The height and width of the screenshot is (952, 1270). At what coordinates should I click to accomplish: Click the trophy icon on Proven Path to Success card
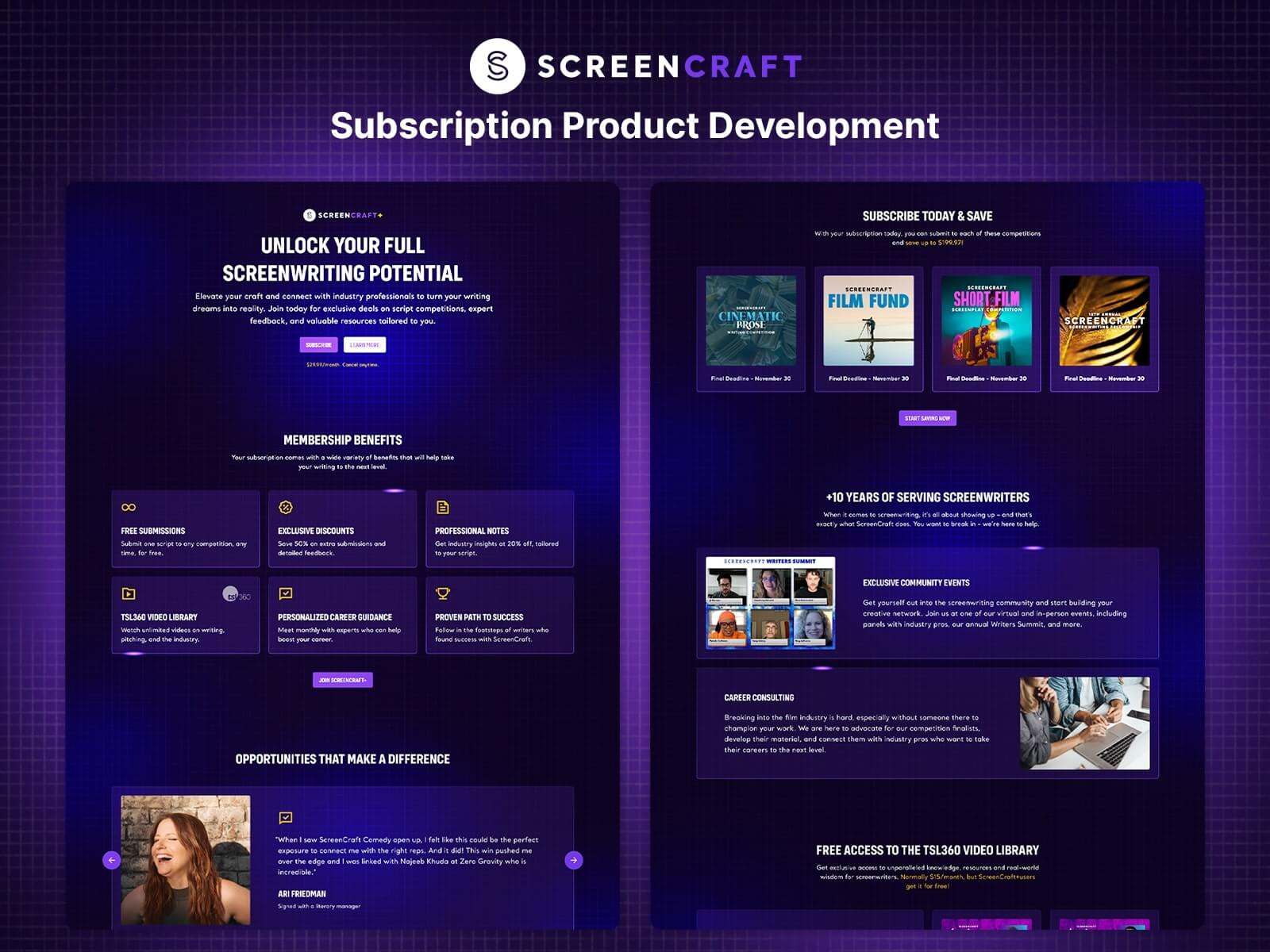(443, 593)
